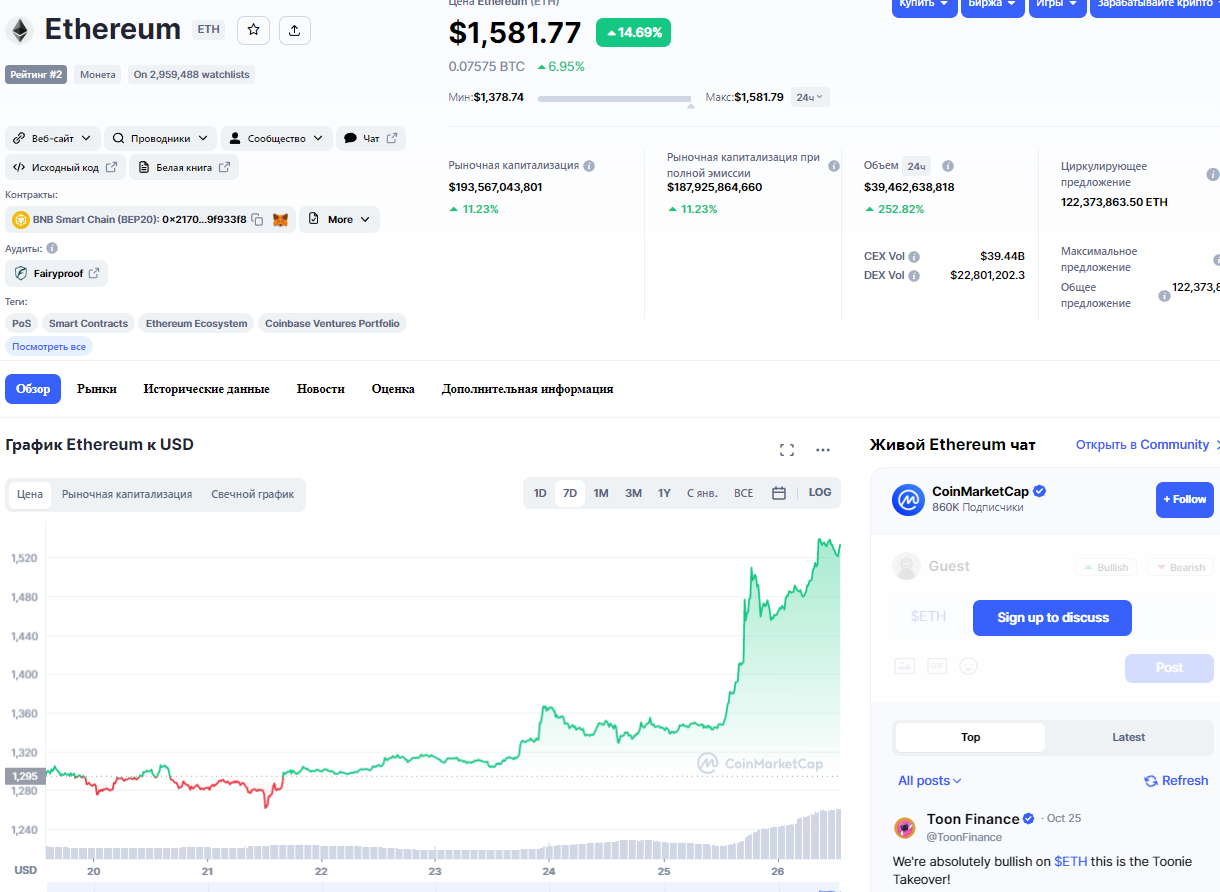Click the min-max price range slider
Viewport: 1220px width, 892px height.
[615, 98]
